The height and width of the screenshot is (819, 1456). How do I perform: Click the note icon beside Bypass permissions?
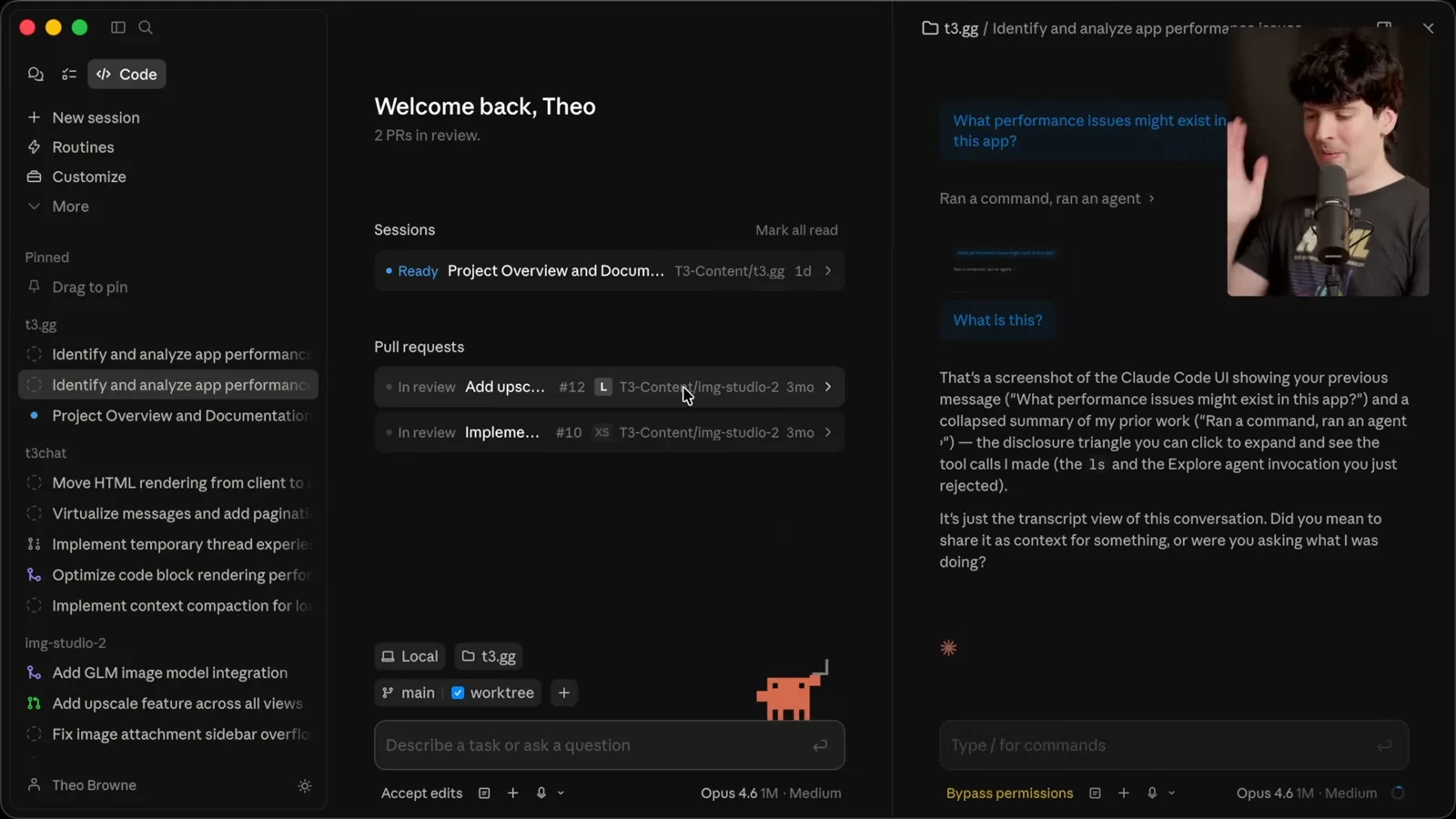tap(1095, 794)
